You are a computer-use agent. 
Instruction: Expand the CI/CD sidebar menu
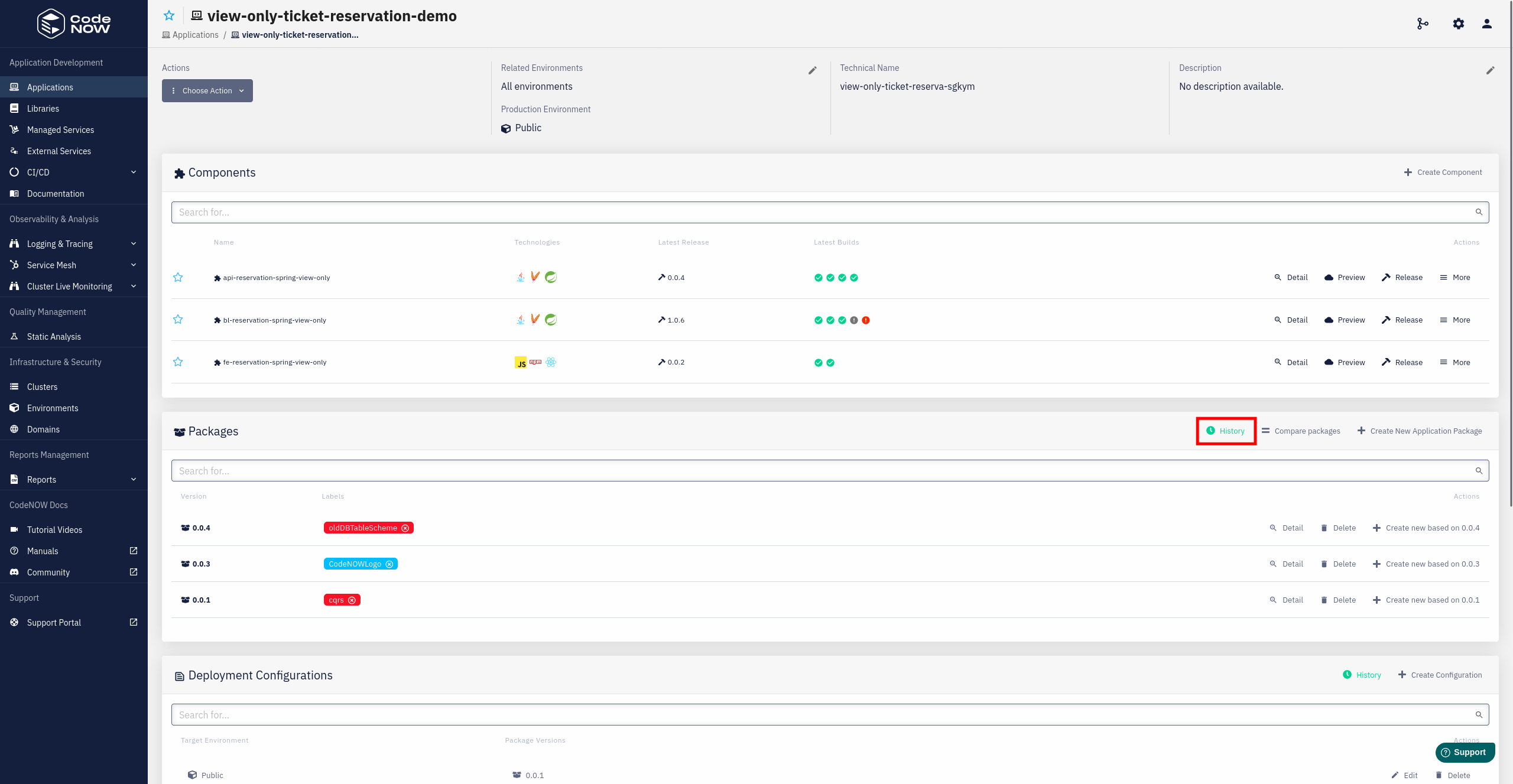coord(74,173)
